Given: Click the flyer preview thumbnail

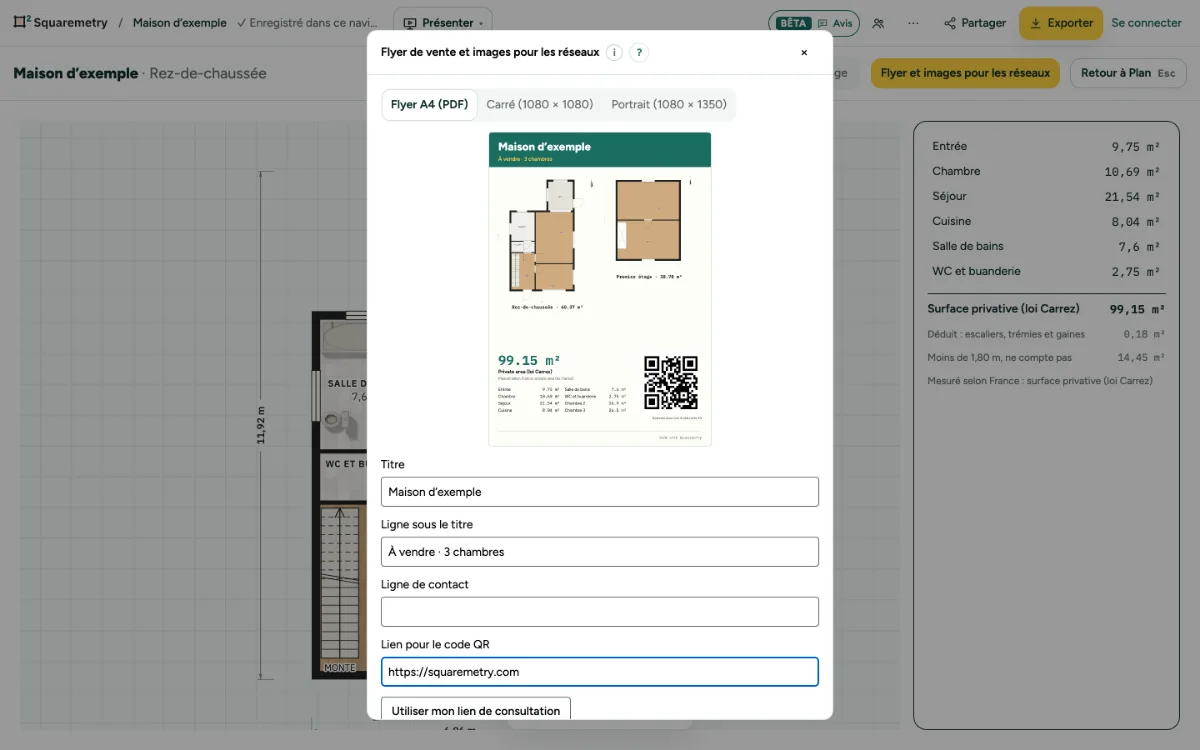Looking at the screenshot, I should pyautogui.click(x=600, y=289).
